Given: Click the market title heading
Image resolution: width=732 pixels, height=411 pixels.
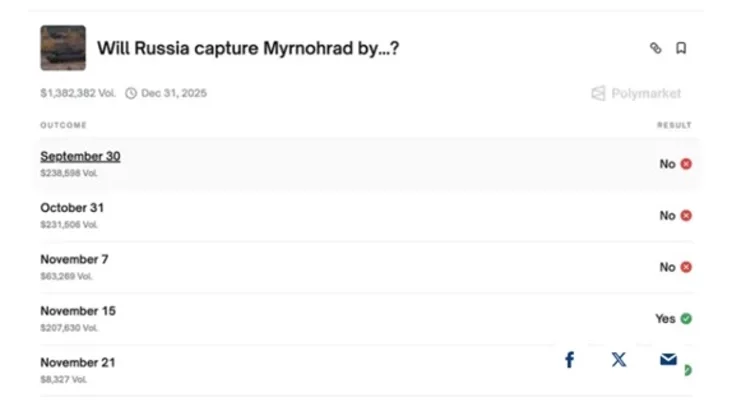Looking at the screenshot, I should [249, 48].
